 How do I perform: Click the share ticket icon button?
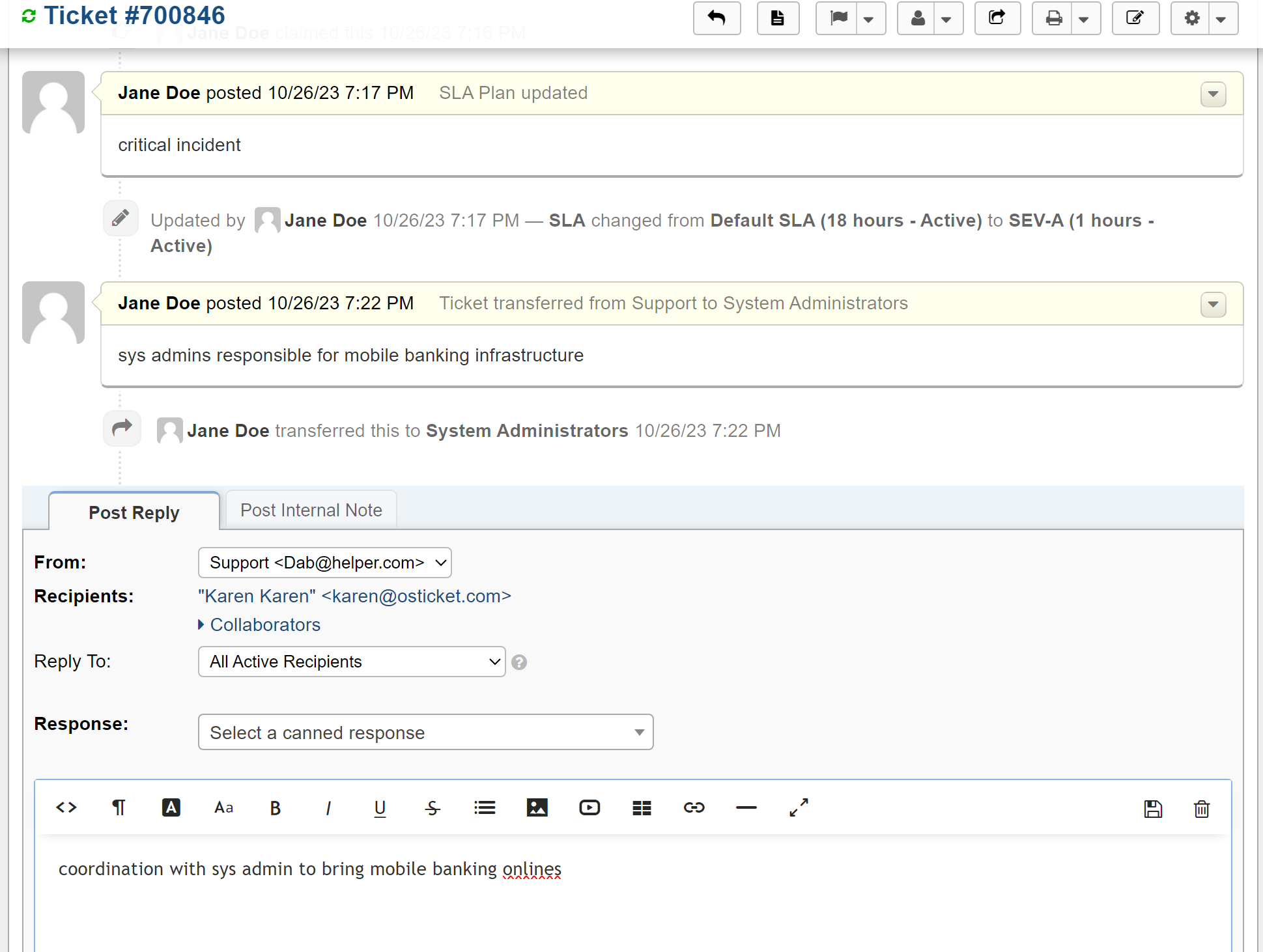pos(997,18)
